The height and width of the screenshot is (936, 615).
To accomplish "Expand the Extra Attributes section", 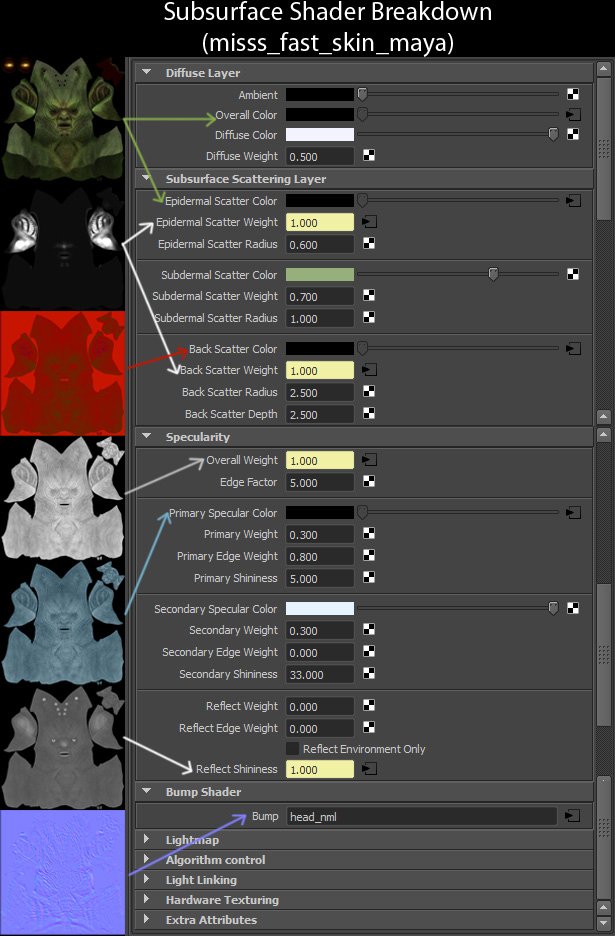I will tap(146, 919).
